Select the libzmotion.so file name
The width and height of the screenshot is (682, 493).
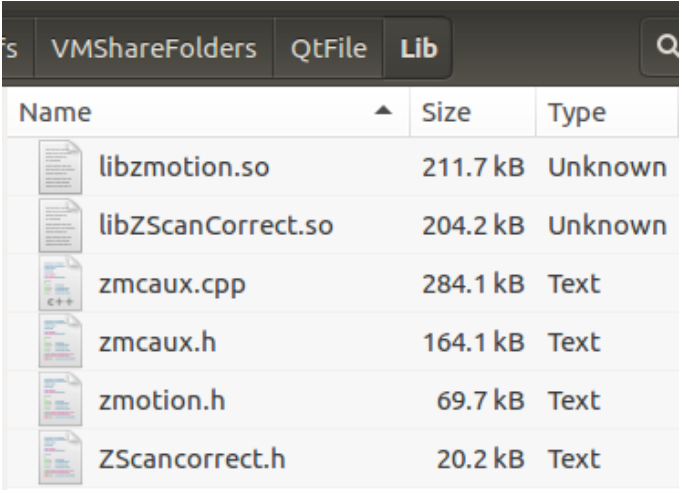coord(184,167)
